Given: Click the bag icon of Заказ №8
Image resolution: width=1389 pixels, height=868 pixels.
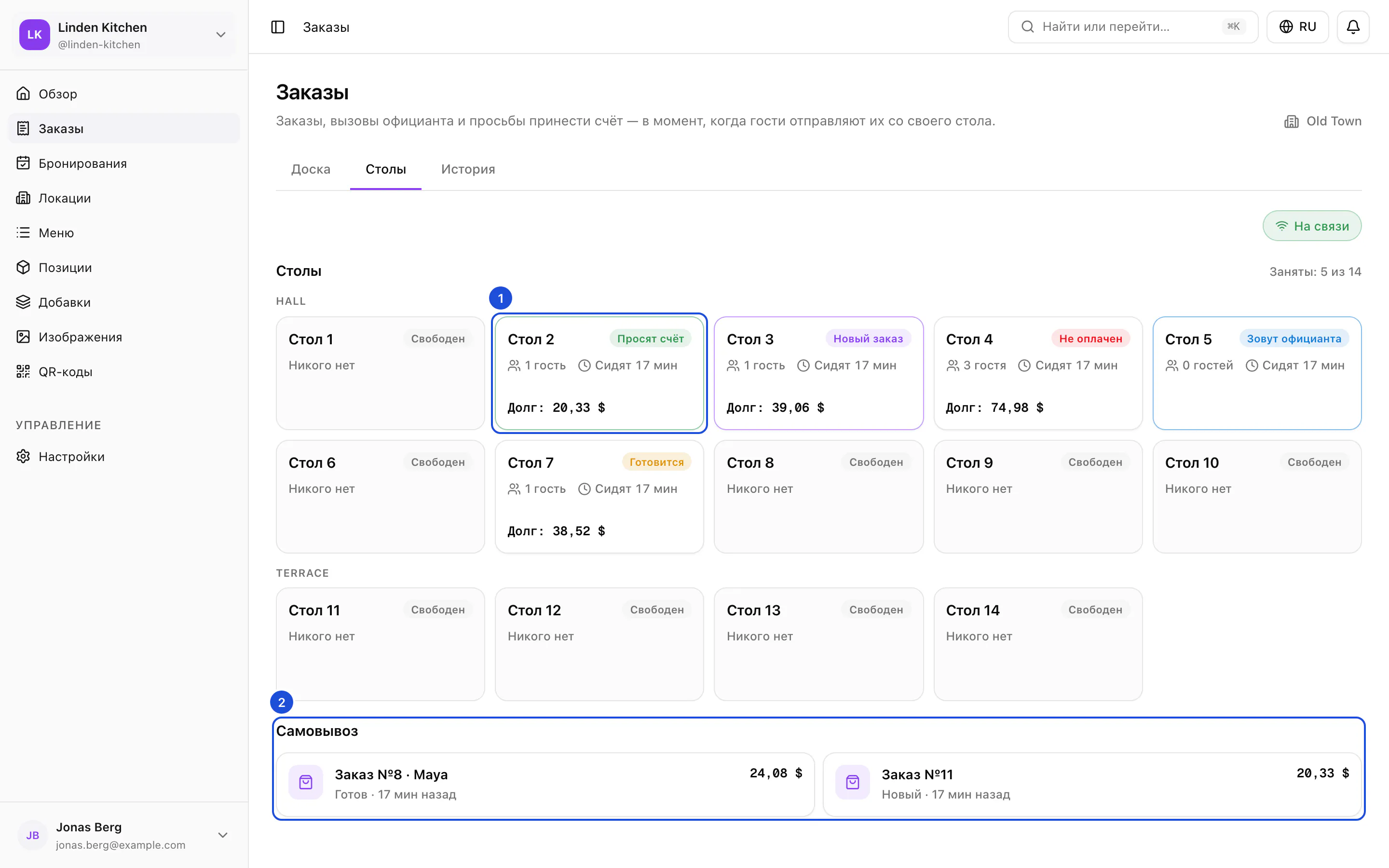Looking at the screenshot, I should [x=306, y=783].
